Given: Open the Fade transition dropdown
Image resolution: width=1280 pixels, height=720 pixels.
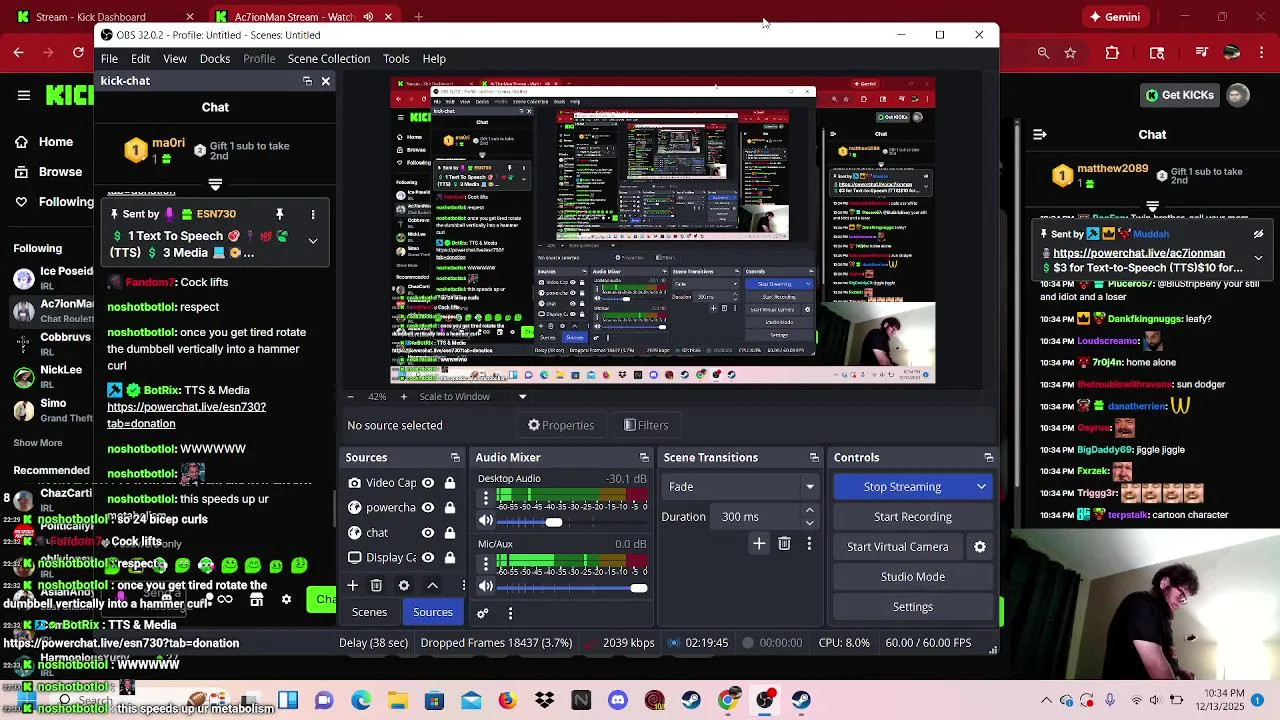Looking at the screenshot, I should [740, 487].
